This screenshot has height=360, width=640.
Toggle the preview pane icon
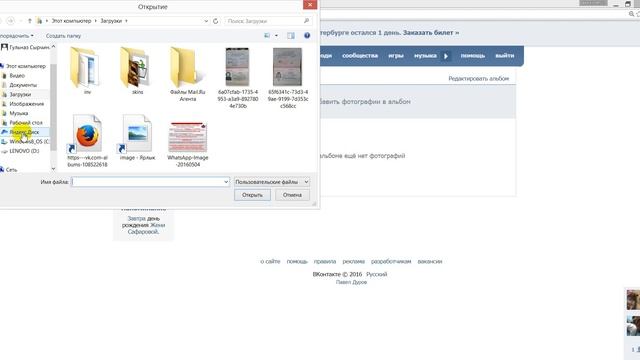coord(291,36)
